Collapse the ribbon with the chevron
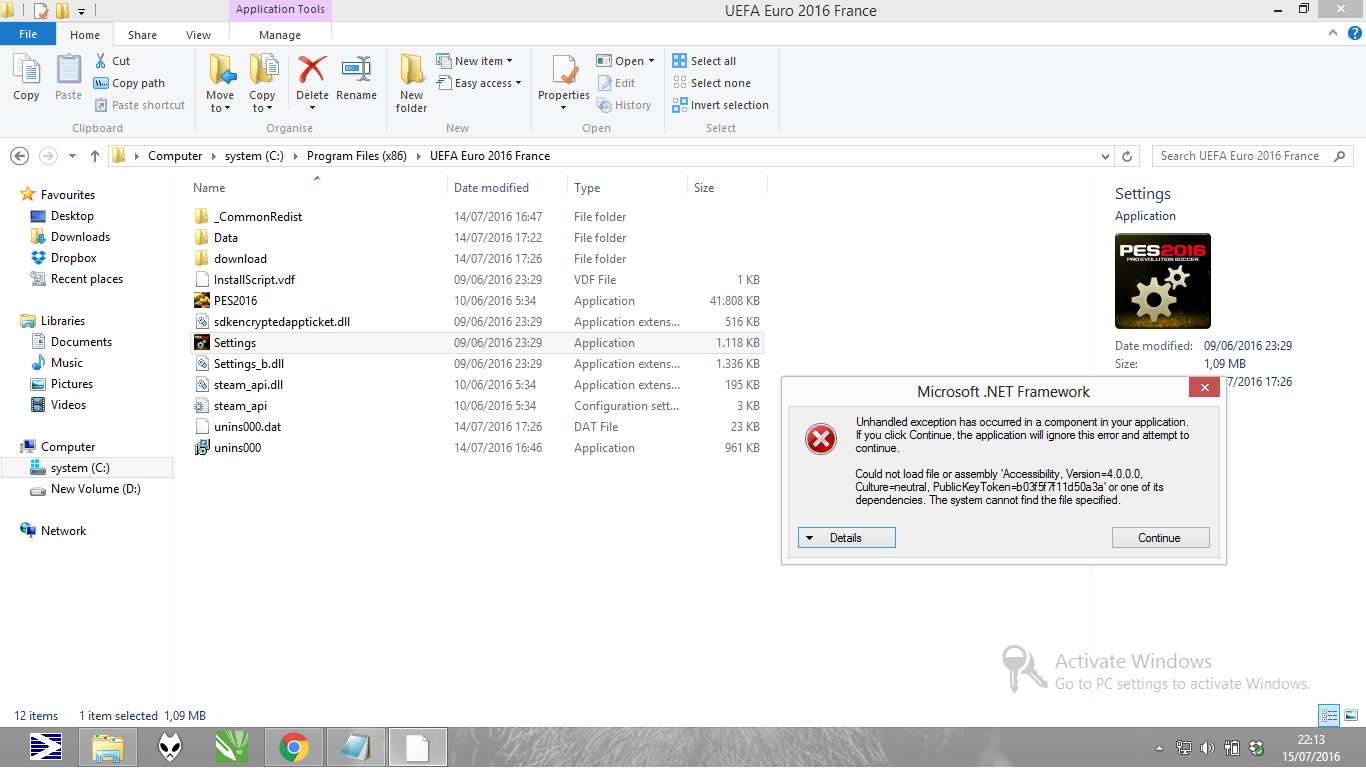1366x768 pixels. coord(1331,34)
